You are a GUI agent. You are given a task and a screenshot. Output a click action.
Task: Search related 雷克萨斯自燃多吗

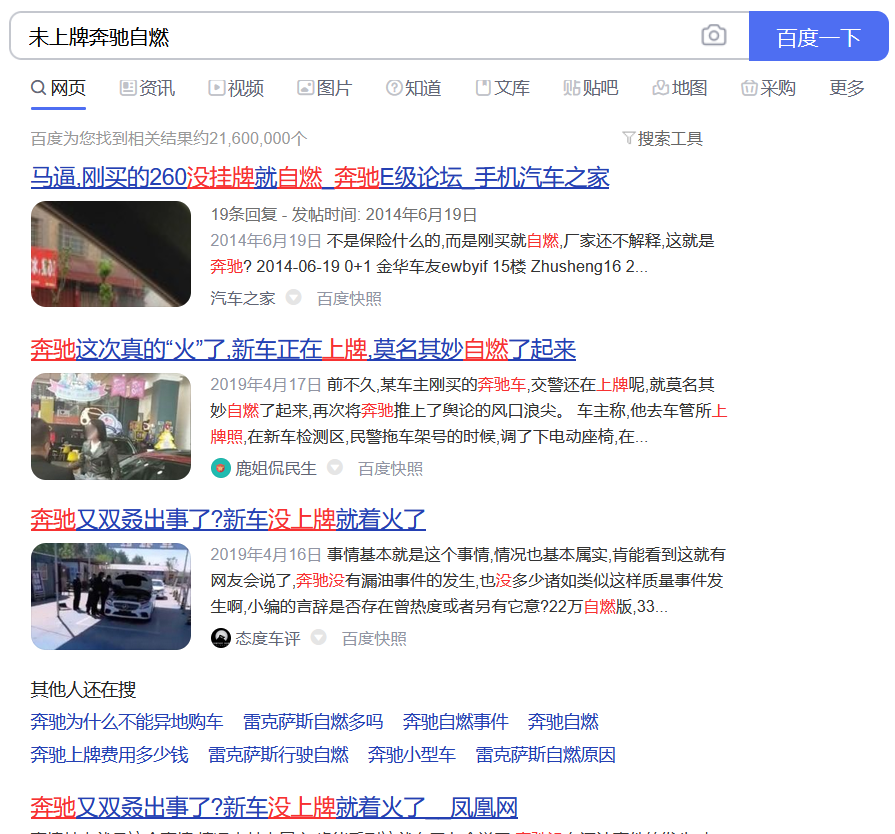click(x=313, y=722)
